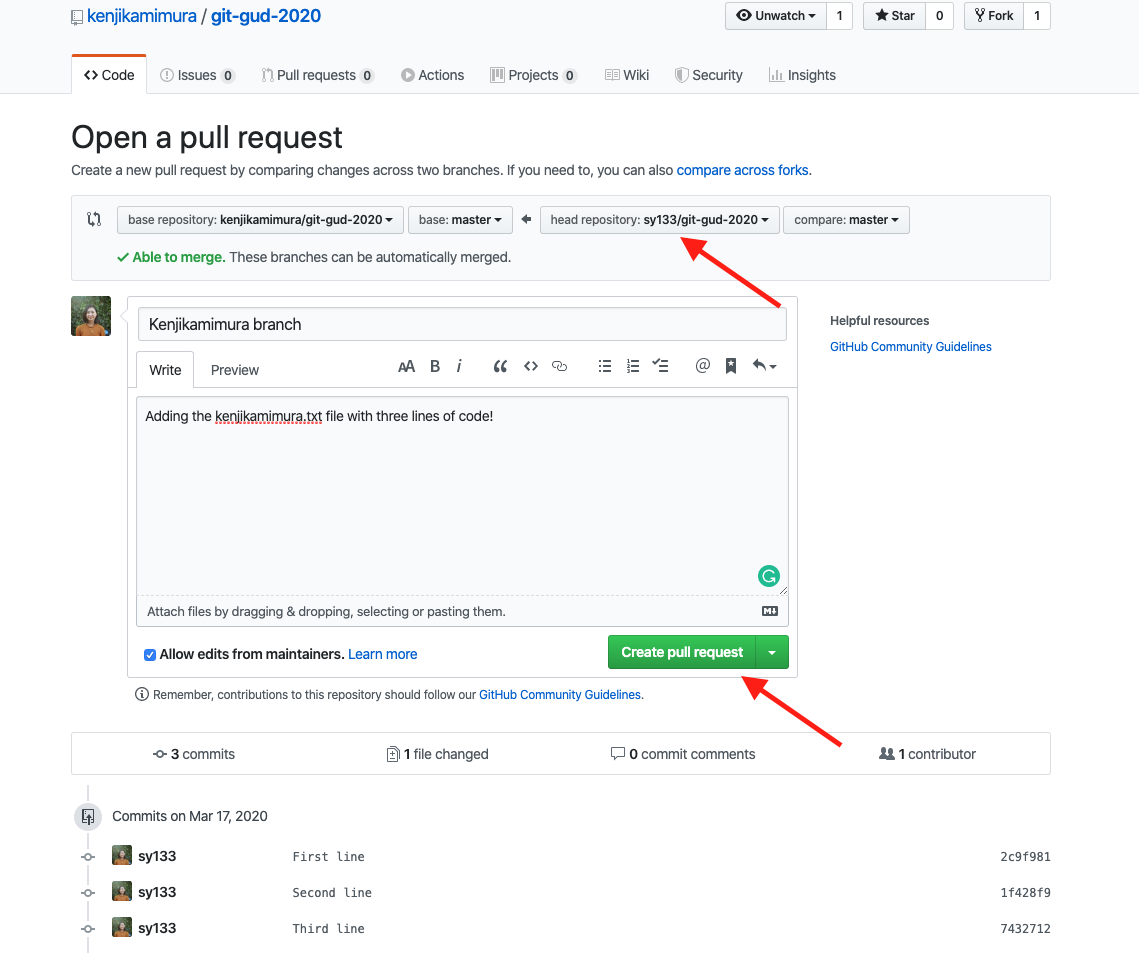The width and height of the screenshot is (1139, 953).
Task: Click the info icon beside Remember notice
Action: coord(142,694)
